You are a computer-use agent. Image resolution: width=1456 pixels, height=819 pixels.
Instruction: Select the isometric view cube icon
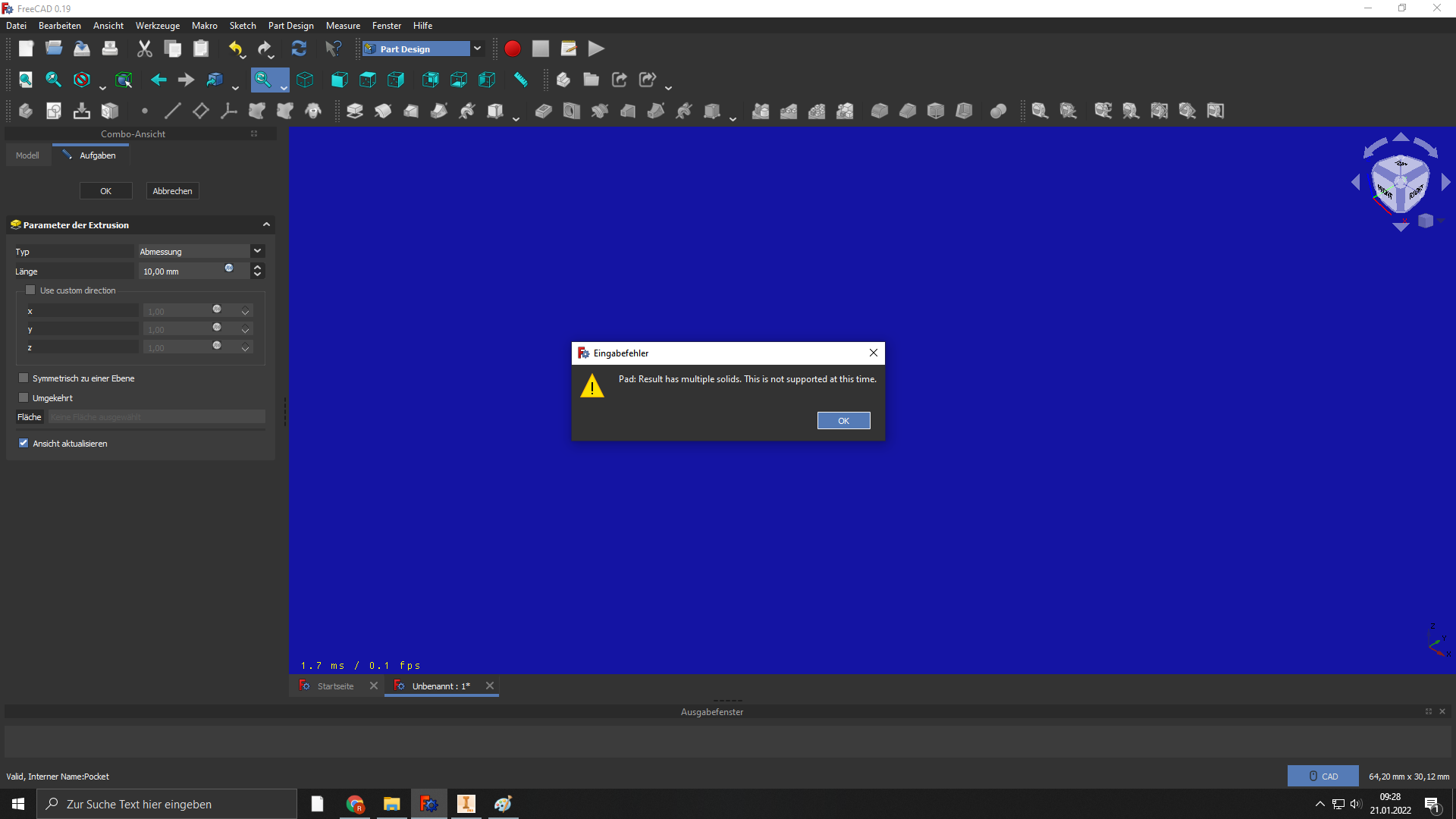(305, 80)
